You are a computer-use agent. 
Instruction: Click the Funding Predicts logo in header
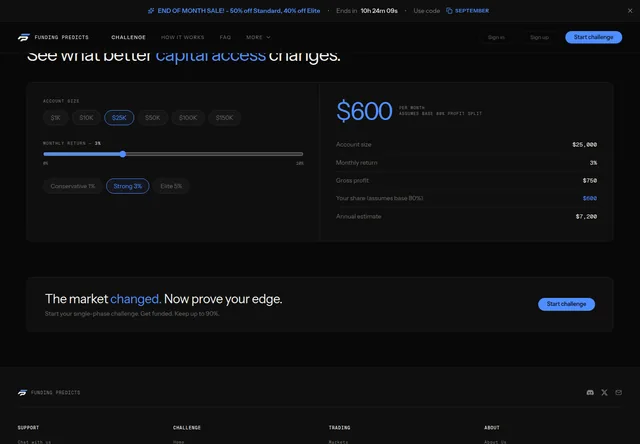click(53, 37)
